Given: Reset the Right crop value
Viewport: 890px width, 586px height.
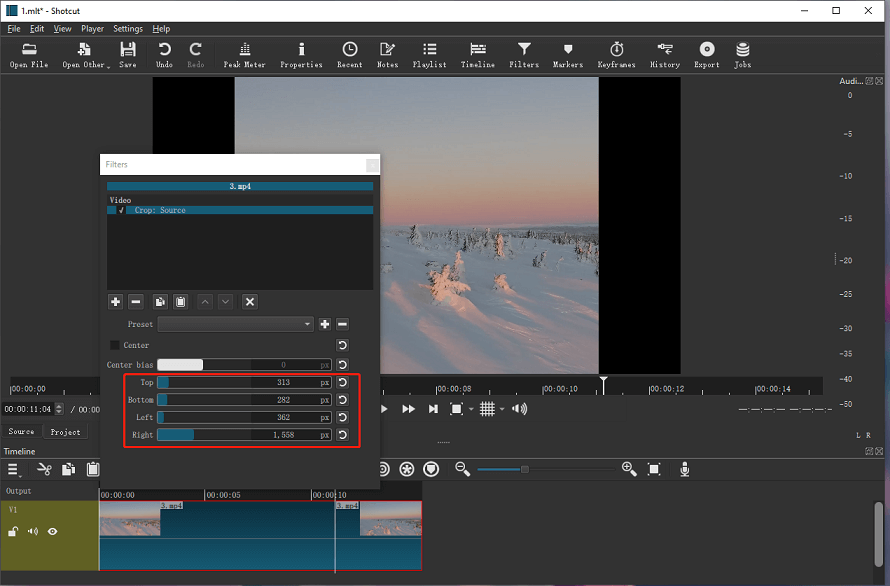Looking at the screenshot, I should (x=342, y=435).
